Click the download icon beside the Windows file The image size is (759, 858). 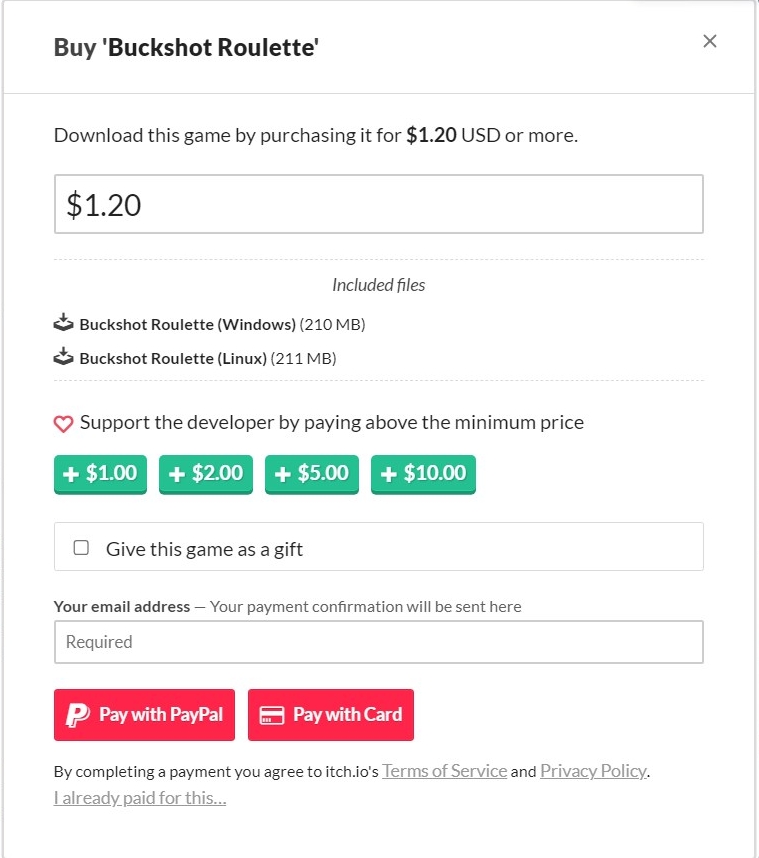(x=64, y=323)
